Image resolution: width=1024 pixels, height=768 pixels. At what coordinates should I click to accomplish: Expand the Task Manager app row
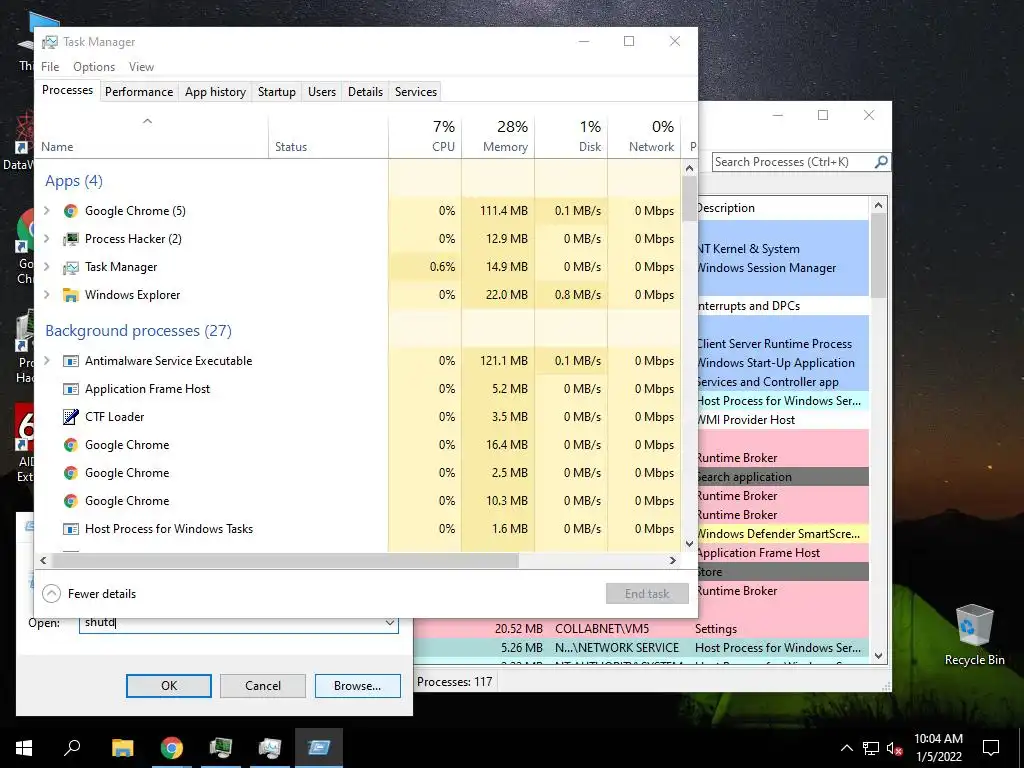coord(47,266)
